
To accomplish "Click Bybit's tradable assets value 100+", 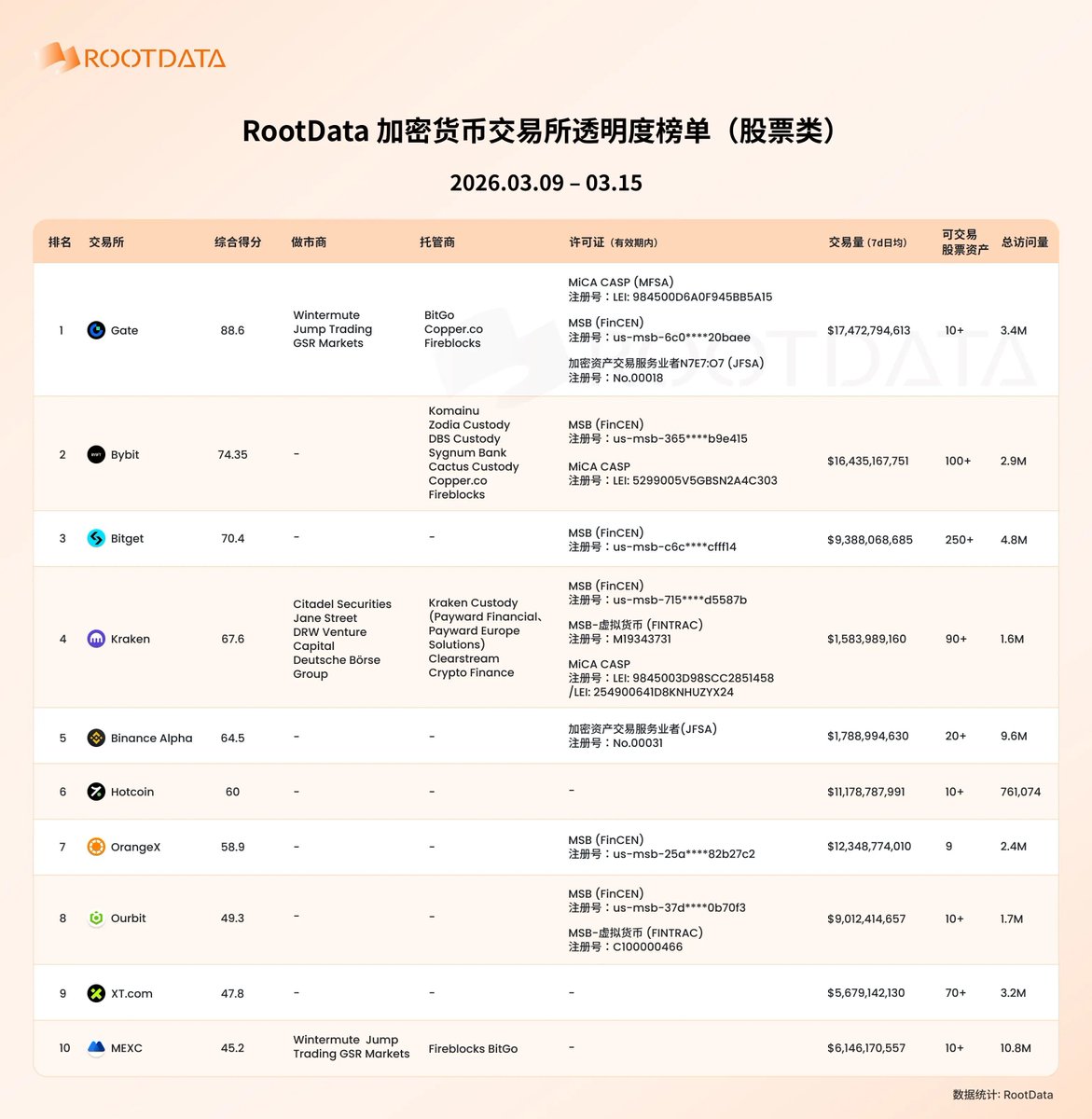I will pos(958,461).
